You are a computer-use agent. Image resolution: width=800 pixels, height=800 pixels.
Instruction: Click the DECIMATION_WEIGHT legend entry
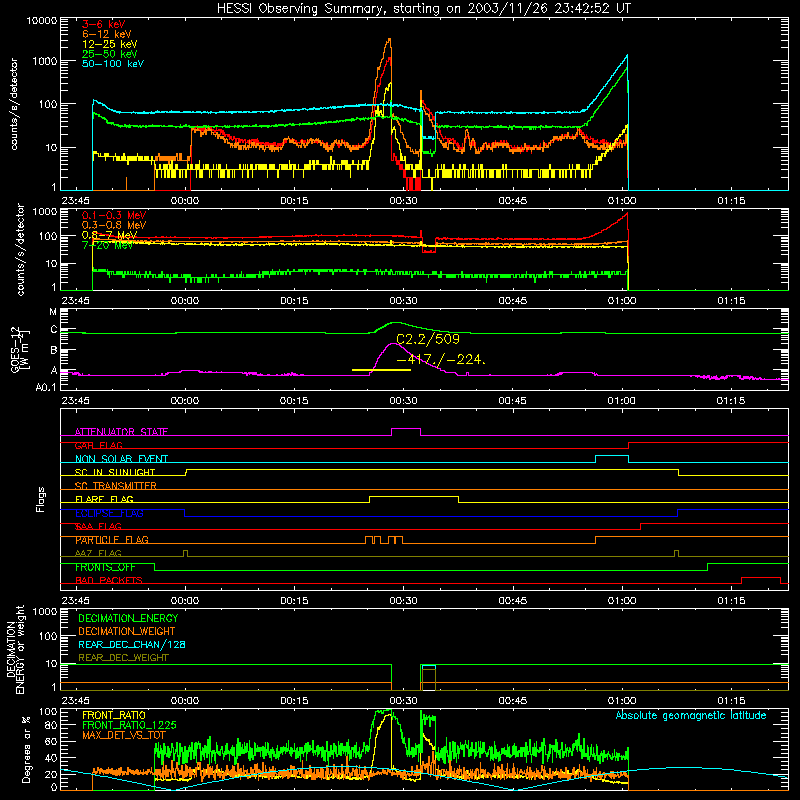click(127, 632)
